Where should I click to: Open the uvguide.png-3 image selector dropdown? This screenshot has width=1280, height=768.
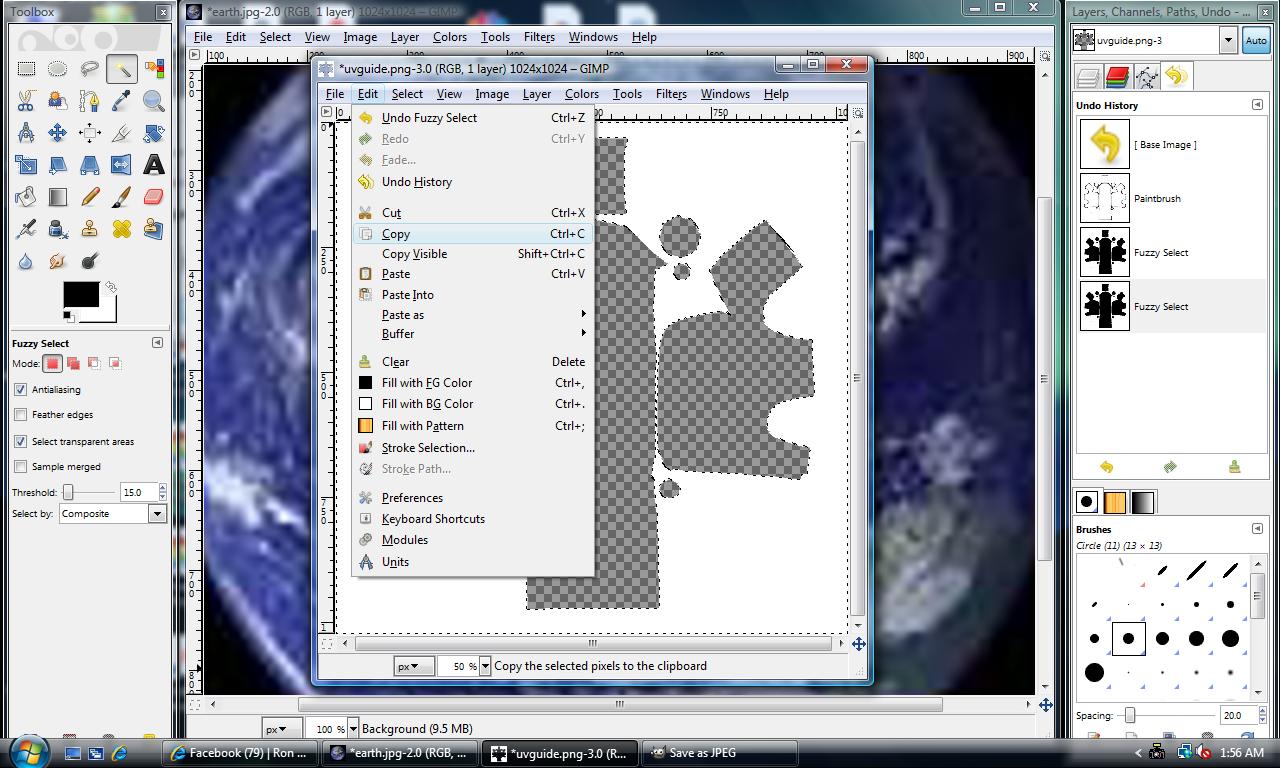[x=1228, y=40]
